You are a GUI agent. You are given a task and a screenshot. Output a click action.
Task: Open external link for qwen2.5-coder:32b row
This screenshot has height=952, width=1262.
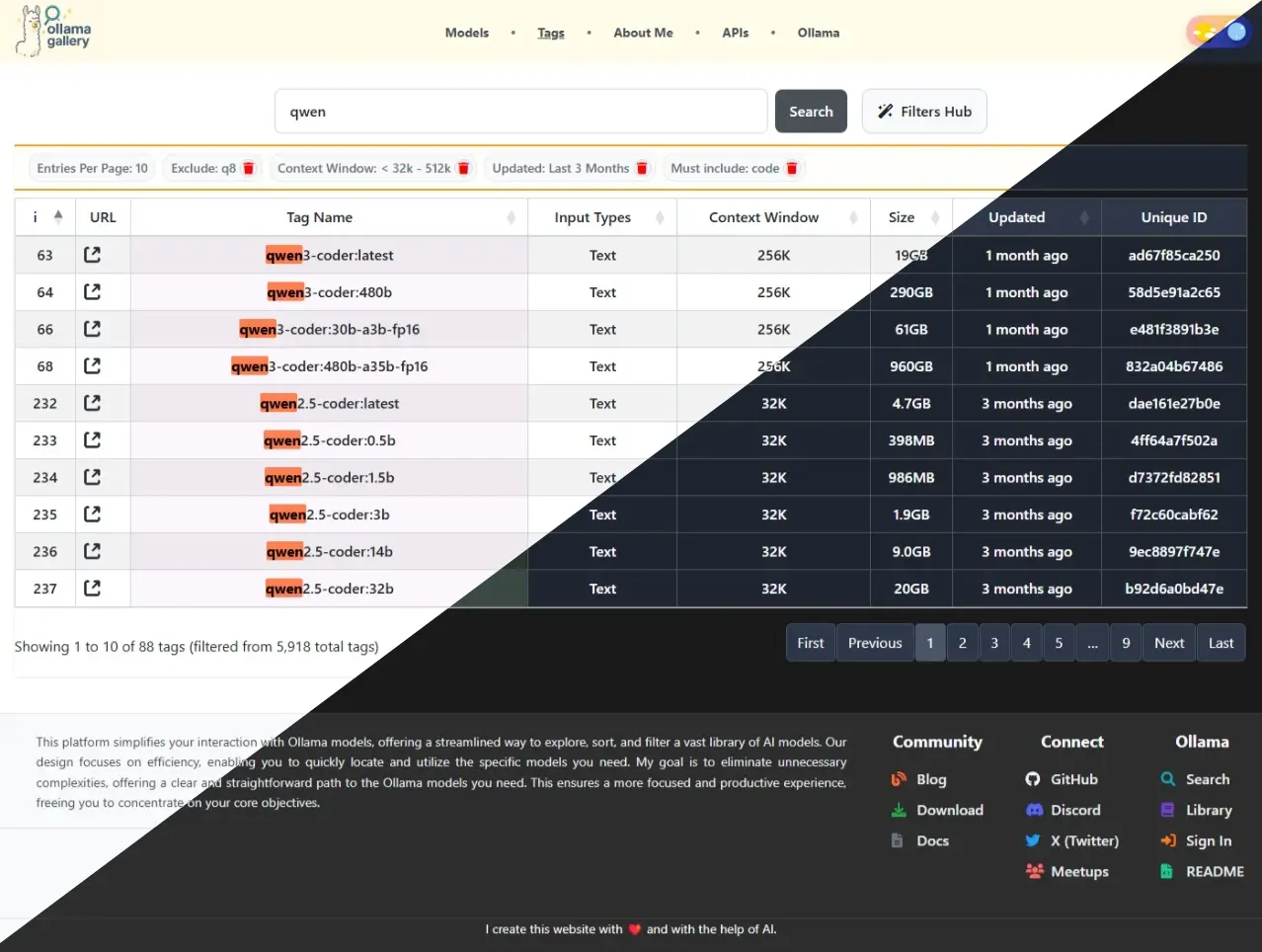[92, 588]
